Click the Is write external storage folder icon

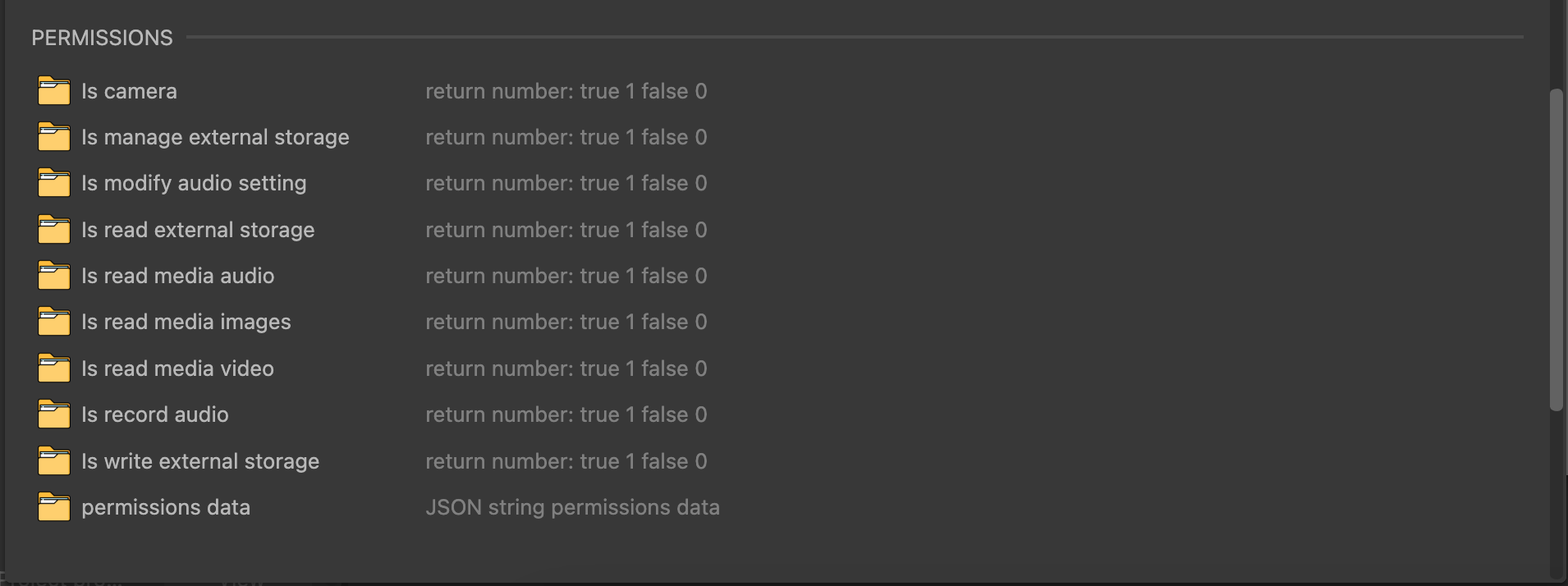pos(54,461)
